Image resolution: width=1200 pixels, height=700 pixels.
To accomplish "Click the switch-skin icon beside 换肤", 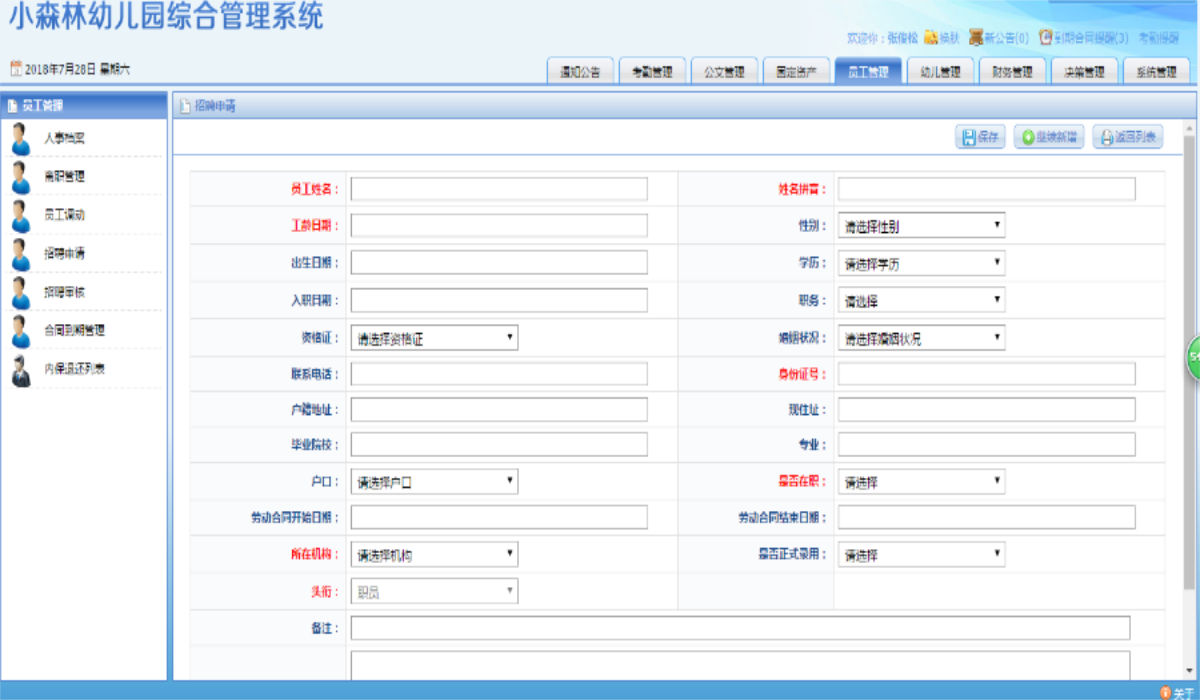I will (930, 37).
